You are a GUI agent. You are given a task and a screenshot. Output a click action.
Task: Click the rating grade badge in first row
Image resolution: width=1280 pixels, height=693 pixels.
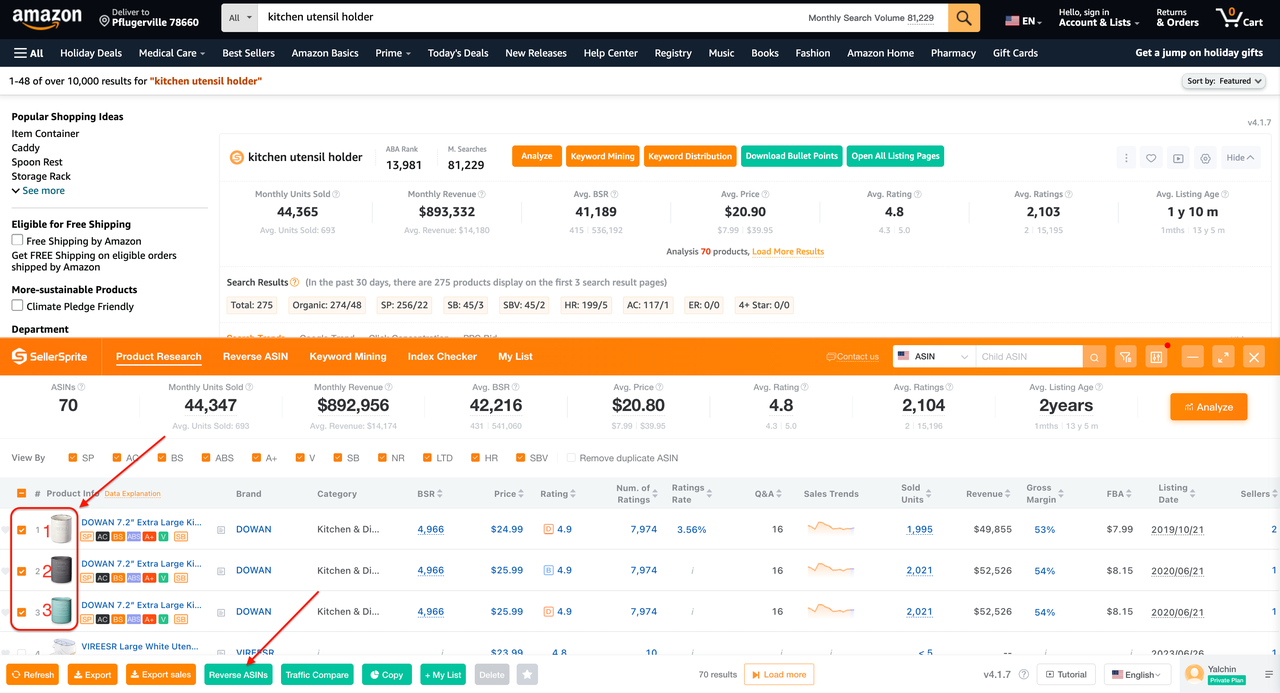548,529
